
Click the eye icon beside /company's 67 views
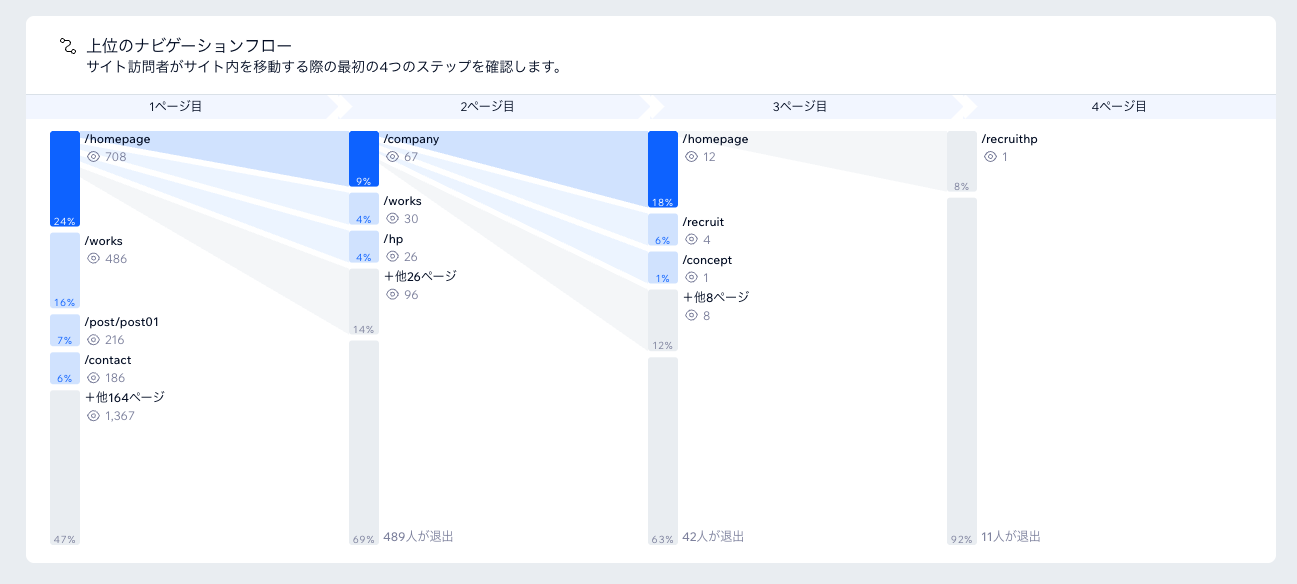pyautogui.click(x=393, y=157)
